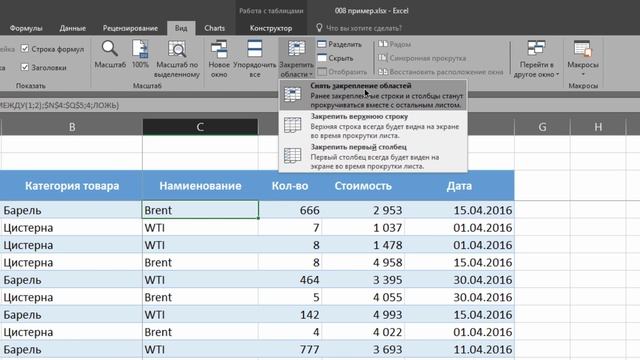
Task: Open the Charts tab
Action: click(215, 28)
